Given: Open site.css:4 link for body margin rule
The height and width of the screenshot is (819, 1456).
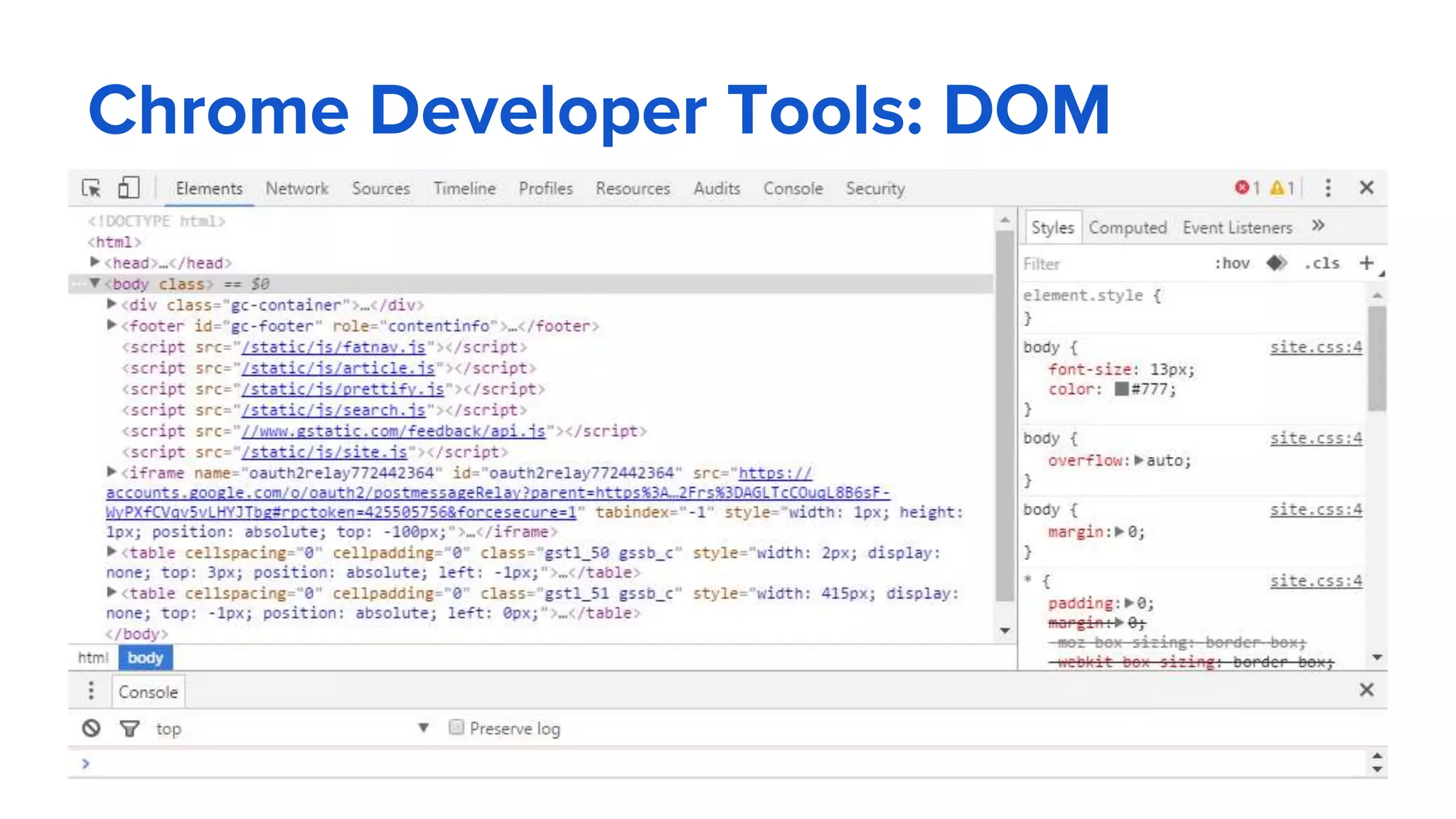Looking at the screenshot, I should coord(1316,510).
